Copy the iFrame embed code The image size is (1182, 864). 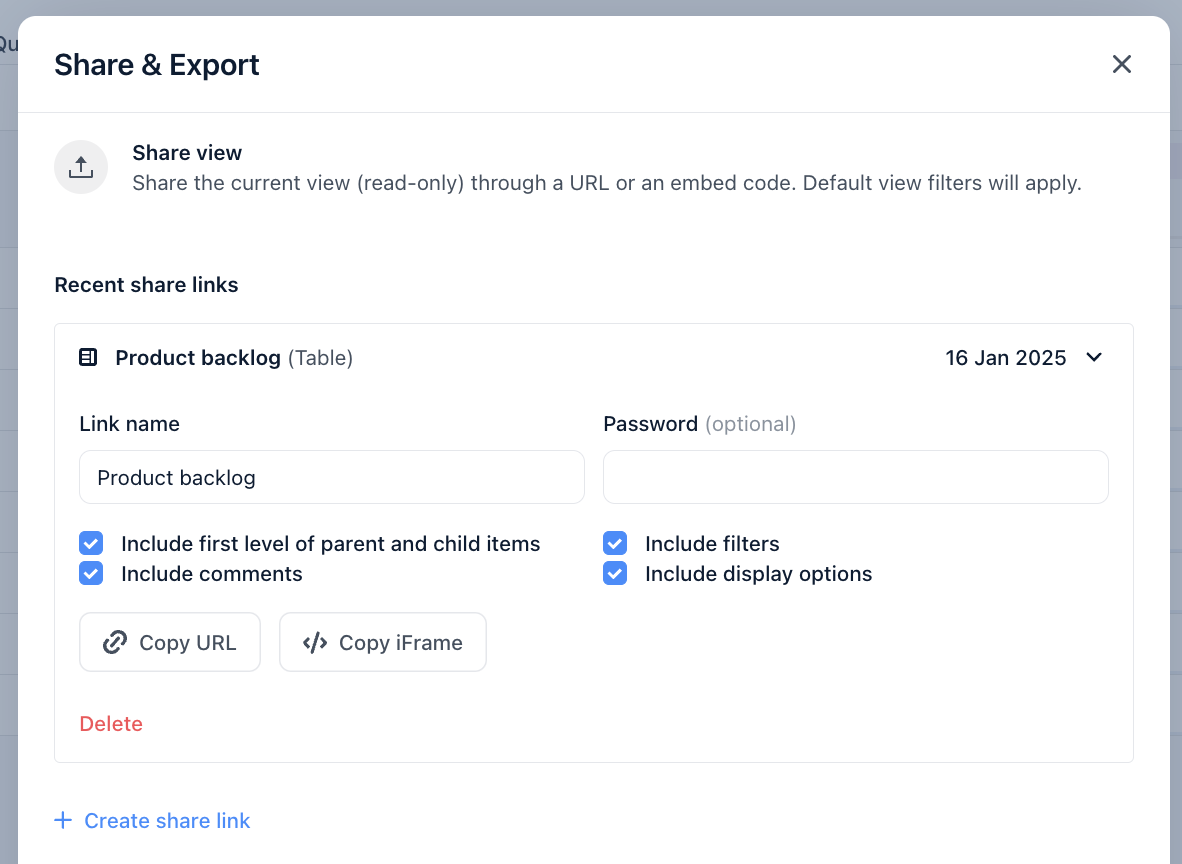pyautogui.click(x=383, y=642)
